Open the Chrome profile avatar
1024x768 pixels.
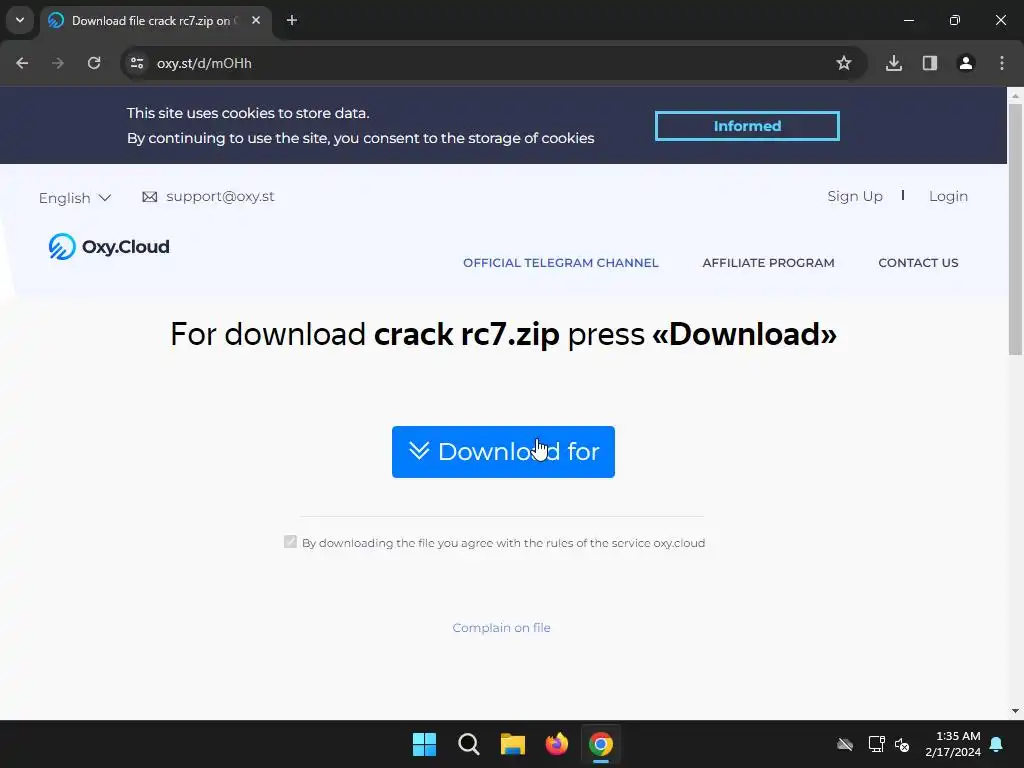(966, 63)
